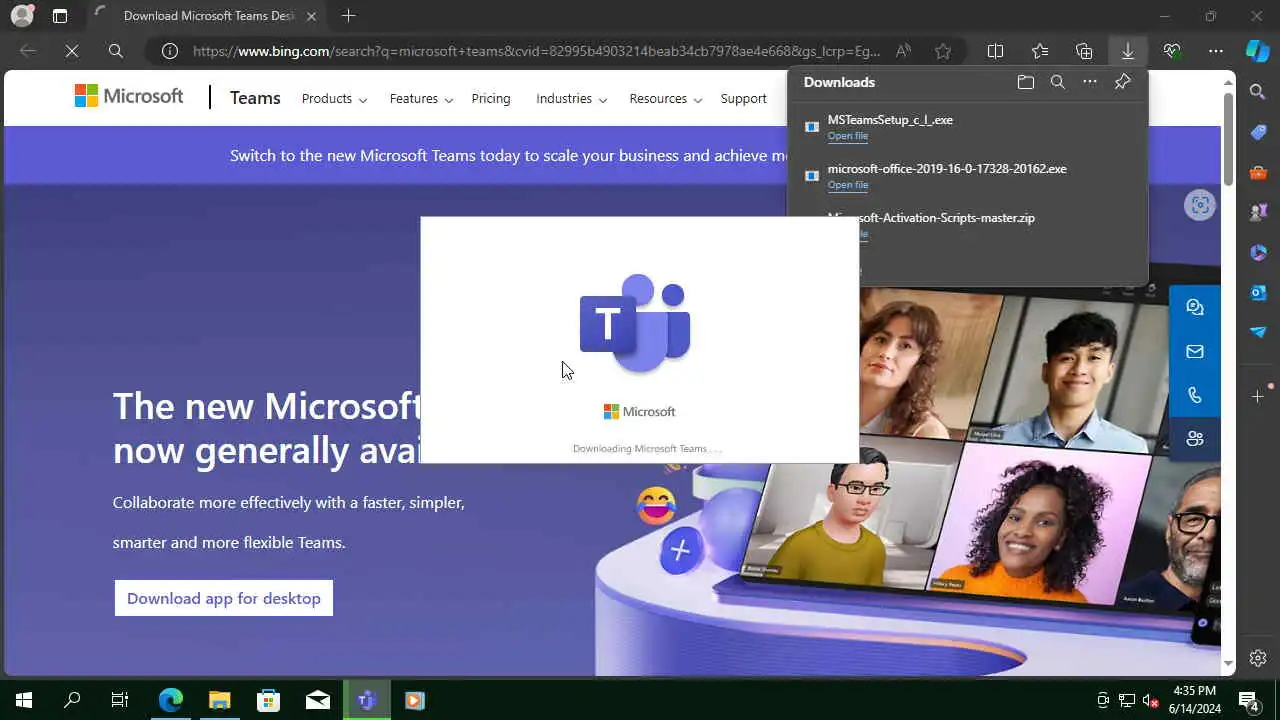This screenshot has height=720, width=1280.
Task: Click the visual search icon on page
Action: tap(1199, 205)
